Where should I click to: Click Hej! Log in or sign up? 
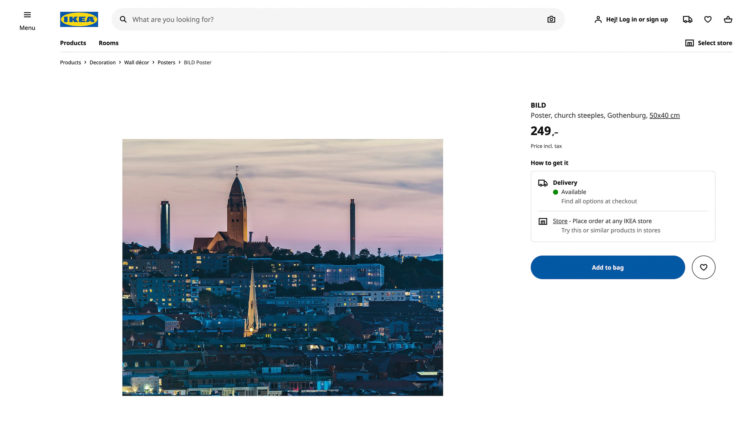630,19
